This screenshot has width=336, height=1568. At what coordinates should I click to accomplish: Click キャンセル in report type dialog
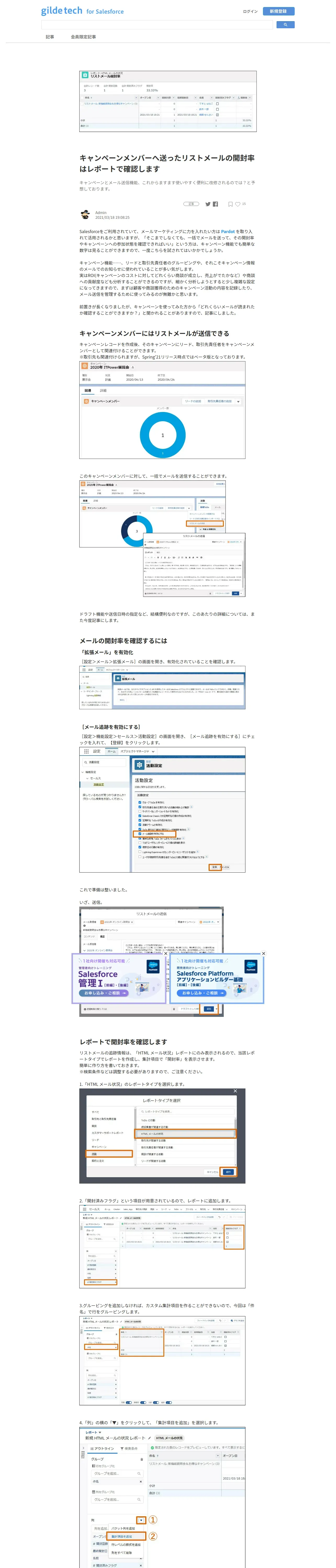pos(212,1172)
